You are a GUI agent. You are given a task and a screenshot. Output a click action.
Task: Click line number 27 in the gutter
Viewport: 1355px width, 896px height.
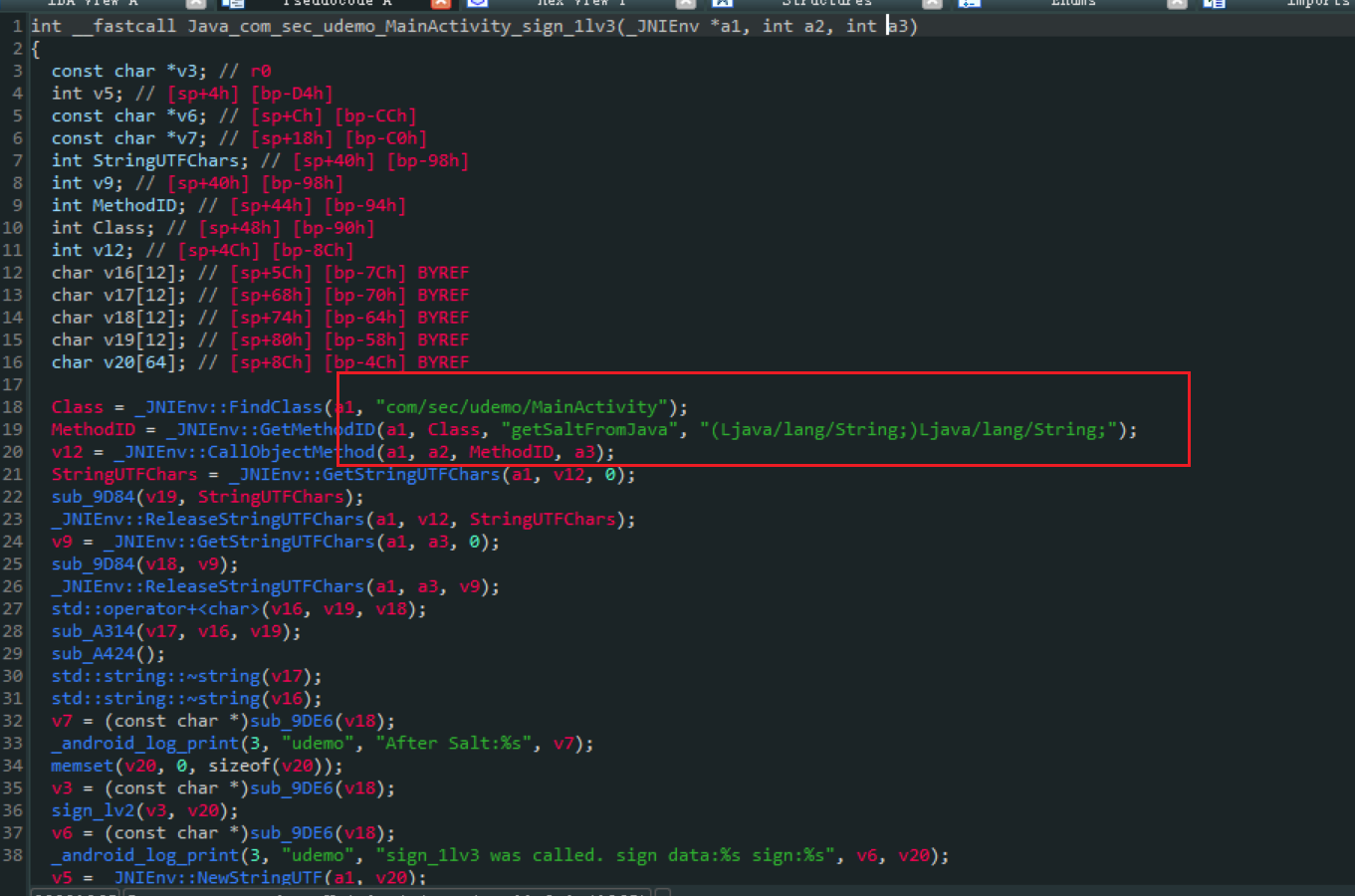(13, 609)
